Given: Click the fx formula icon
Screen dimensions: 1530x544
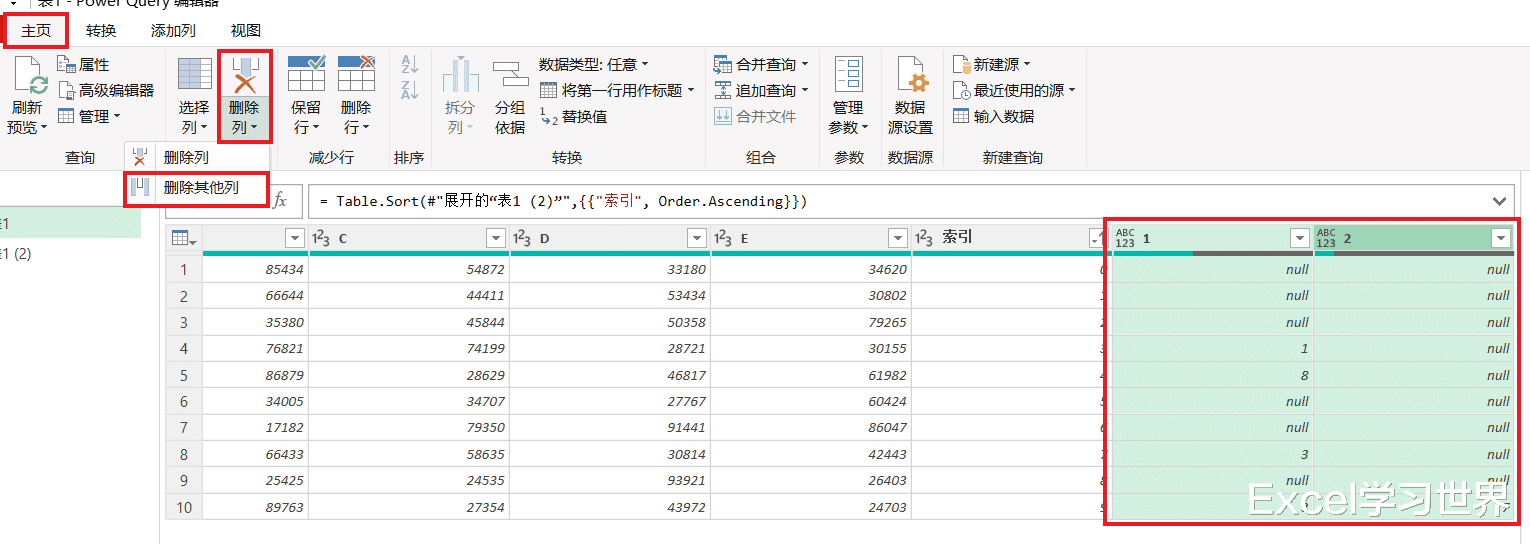Looking at the screenshot, I should pyautogui.click(x=280, y=201).
